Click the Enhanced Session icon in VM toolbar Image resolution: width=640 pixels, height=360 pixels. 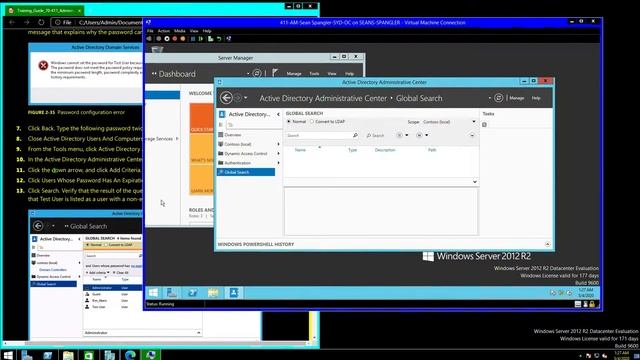click(x=229, y=39)
